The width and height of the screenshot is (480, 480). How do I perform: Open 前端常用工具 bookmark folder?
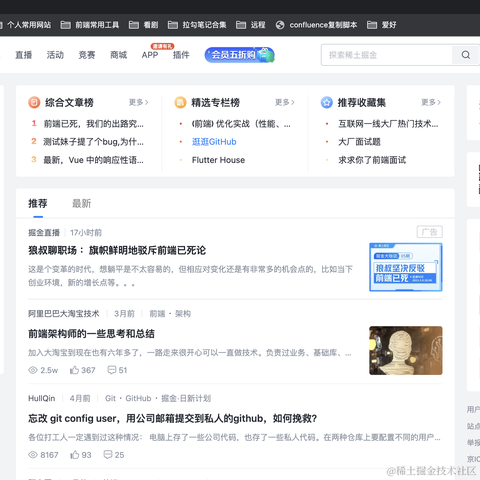pyautogui.click(x=90, y=25)
